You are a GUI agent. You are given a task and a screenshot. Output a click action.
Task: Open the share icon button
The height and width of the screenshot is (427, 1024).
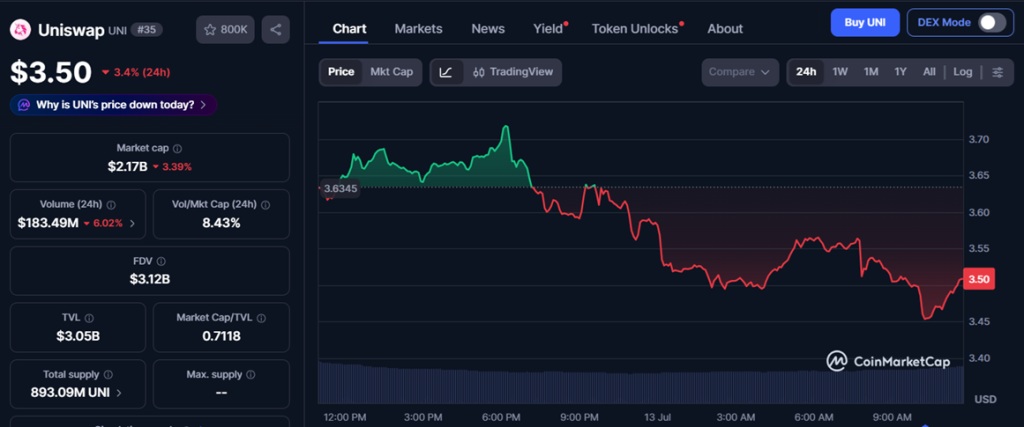[276, 30]
